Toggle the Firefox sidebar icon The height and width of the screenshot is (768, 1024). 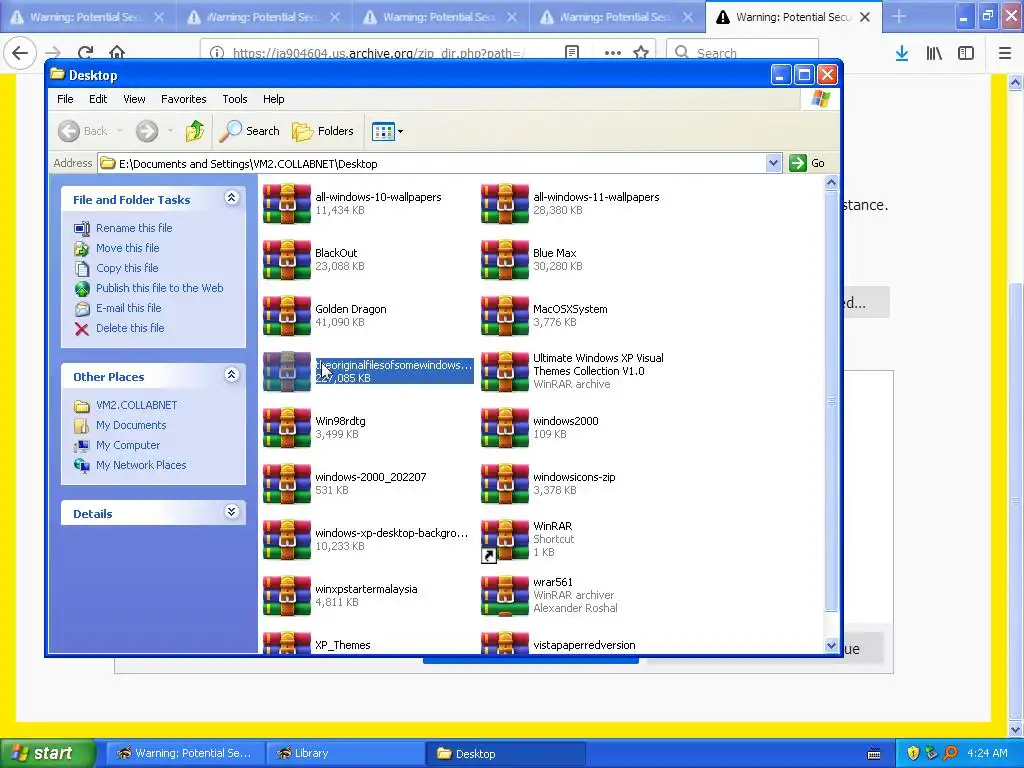click(x=966, y=53)
